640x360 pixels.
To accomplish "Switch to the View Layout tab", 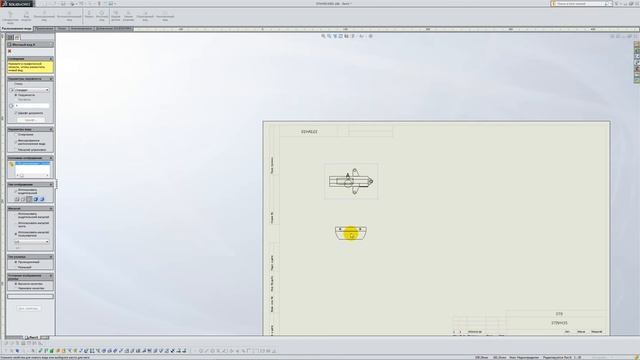I will (16, 29).
